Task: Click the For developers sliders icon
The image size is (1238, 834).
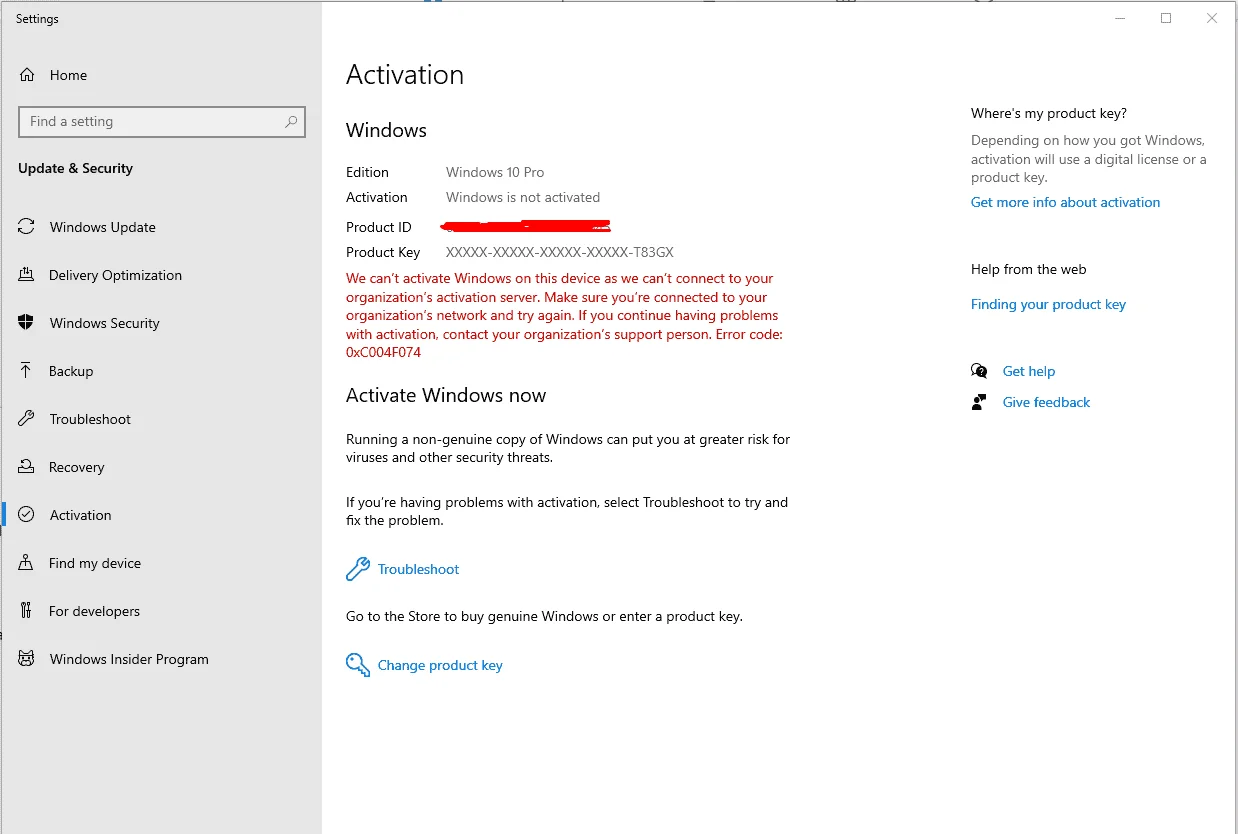Action: tap(27, 611)
